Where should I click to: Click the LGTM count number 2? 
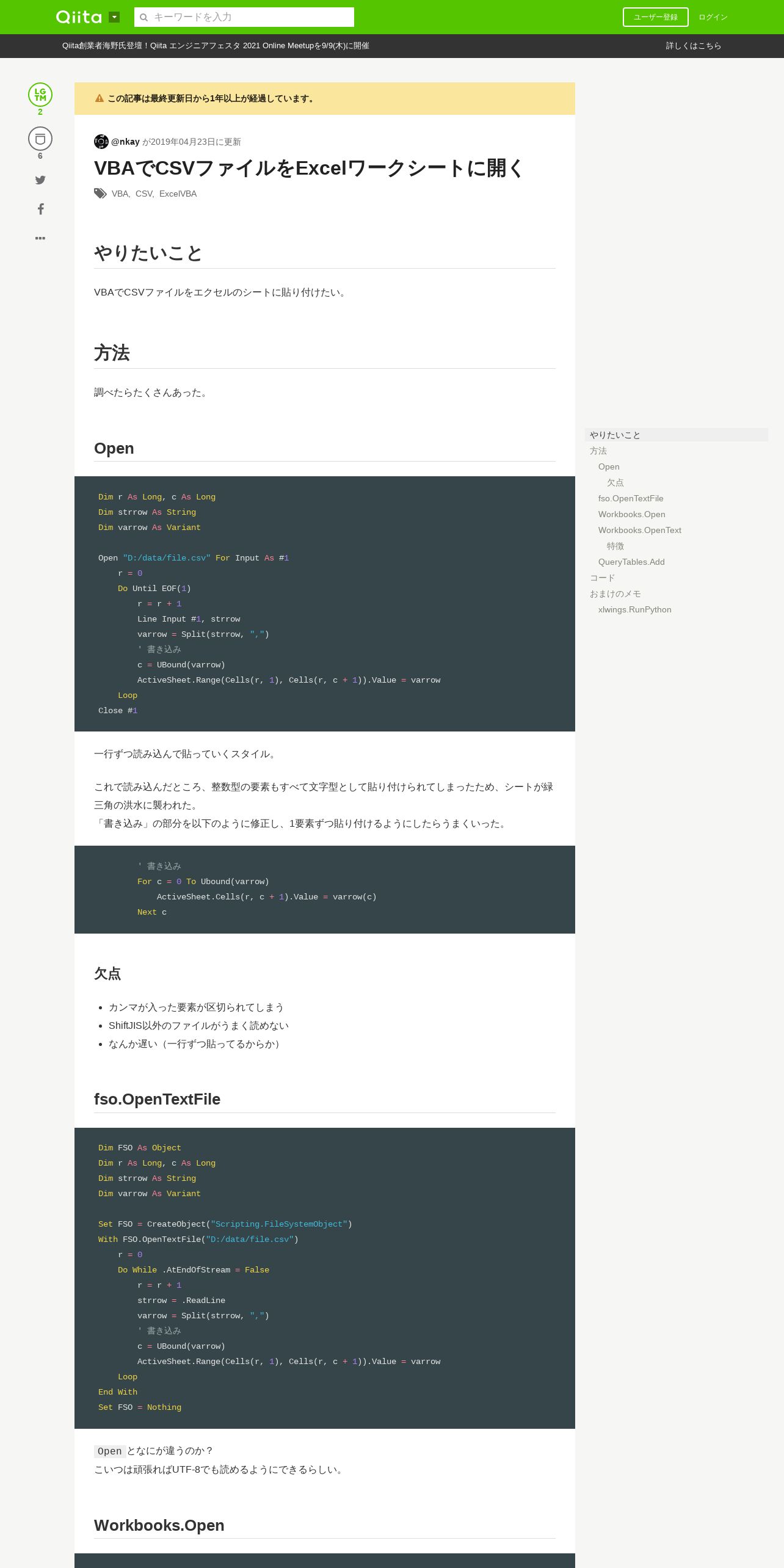pyautogui.click(x=40, y=112)
